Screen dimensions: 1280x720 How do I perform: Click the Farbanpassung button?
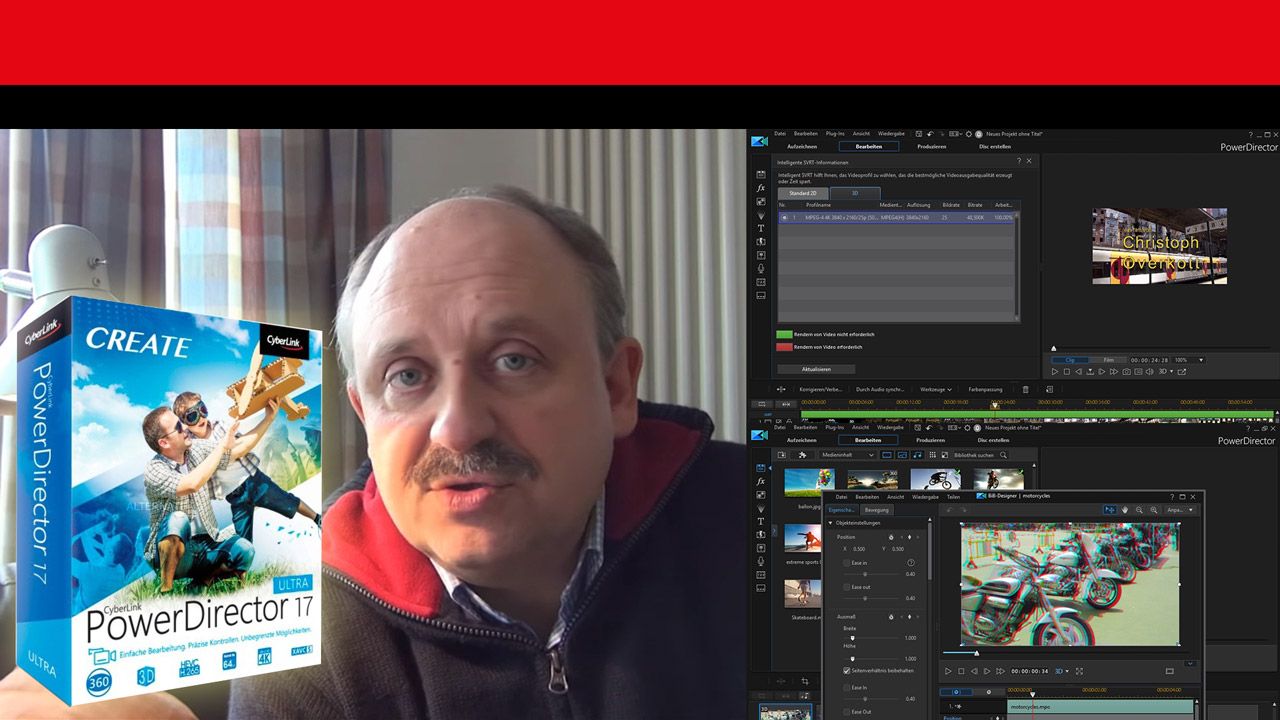click(x=987, y=389)
